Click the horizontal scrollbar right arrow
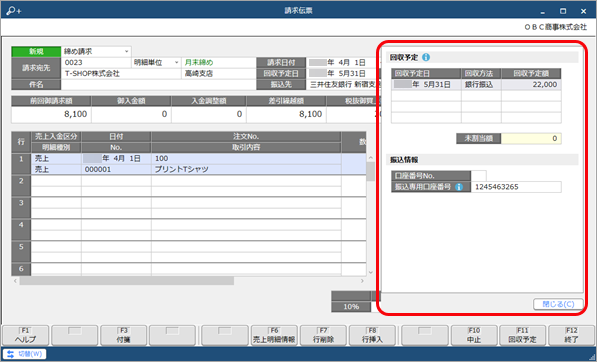Image resolution: width=597 pixels, height=362 pixels. coord(362,281)
